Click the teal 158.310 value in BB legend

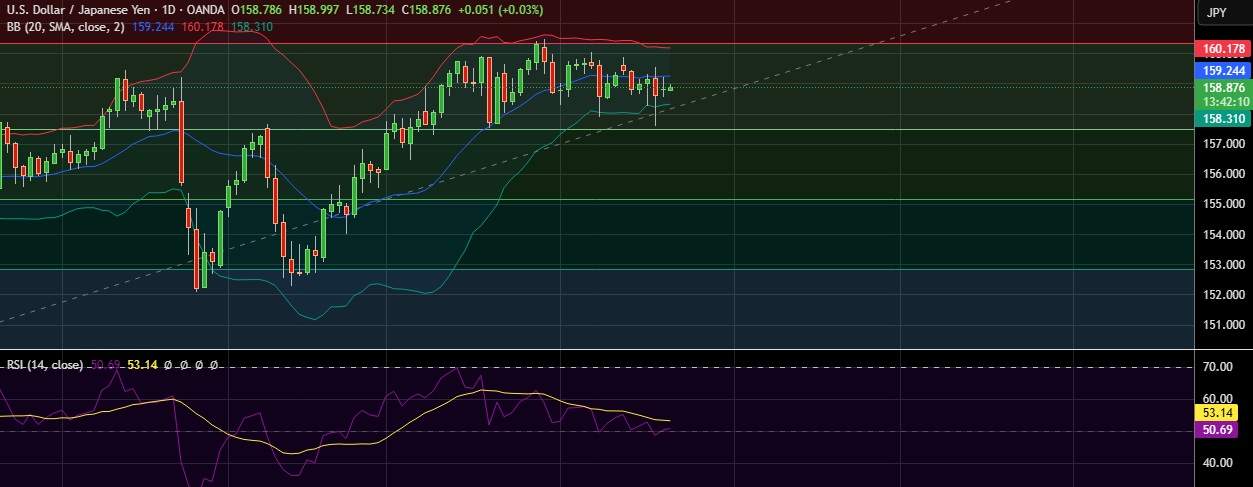(x=251, y=25)
